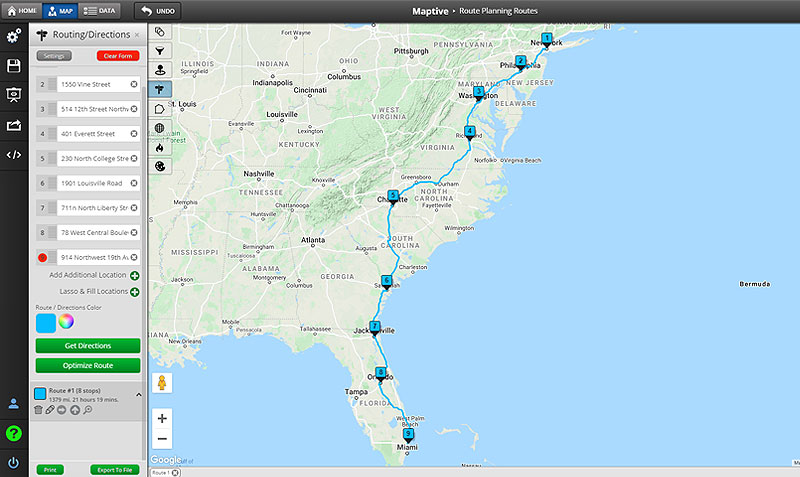Open the filter tool in map toolbar
Screen dimensions: 800x477
click(x=160, y=50)
